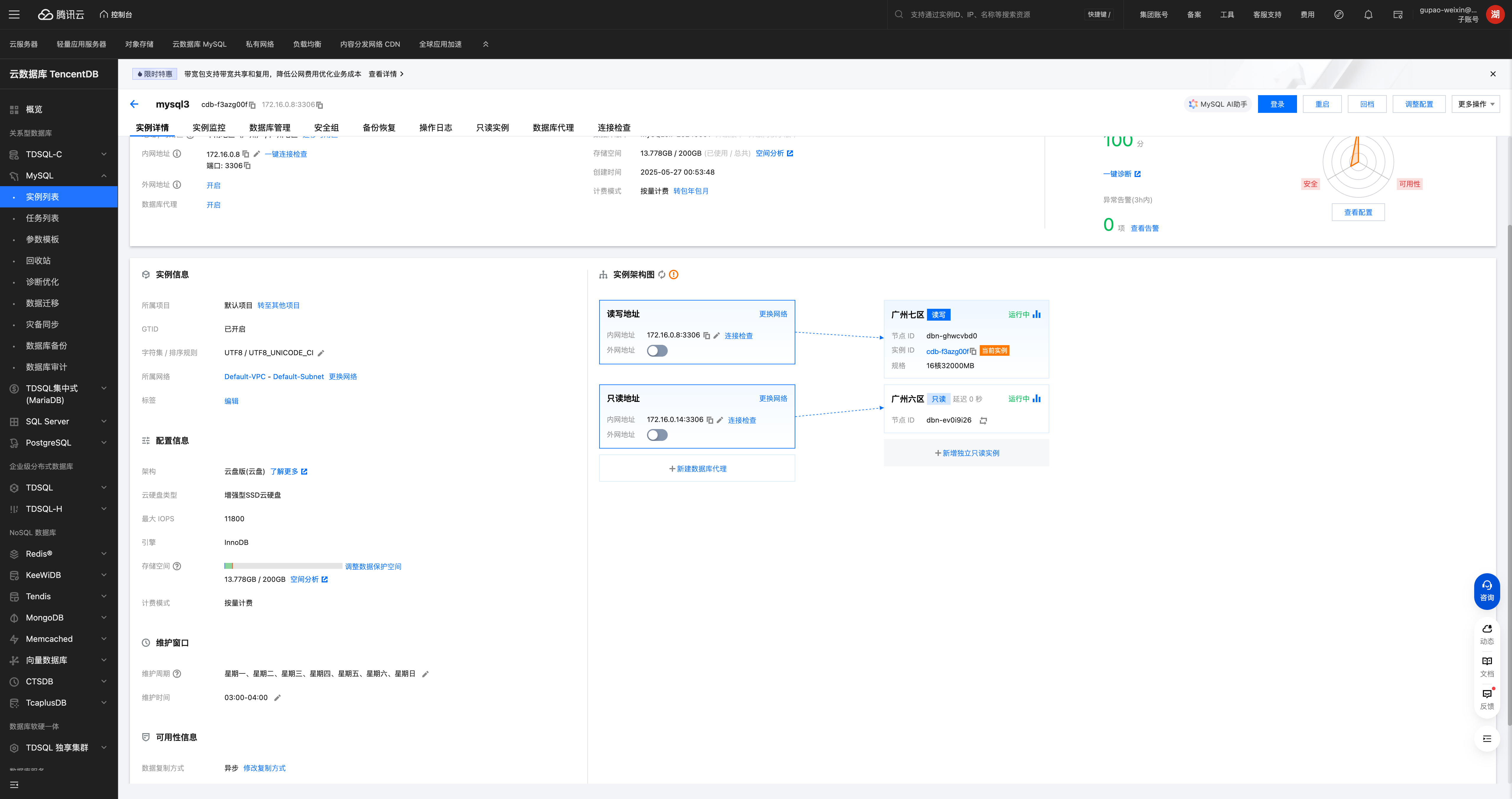This screenshot has width=1512, height=799.
Task: Expand the TDSQL-C sidebar group
Action: [x=59, y=155]
